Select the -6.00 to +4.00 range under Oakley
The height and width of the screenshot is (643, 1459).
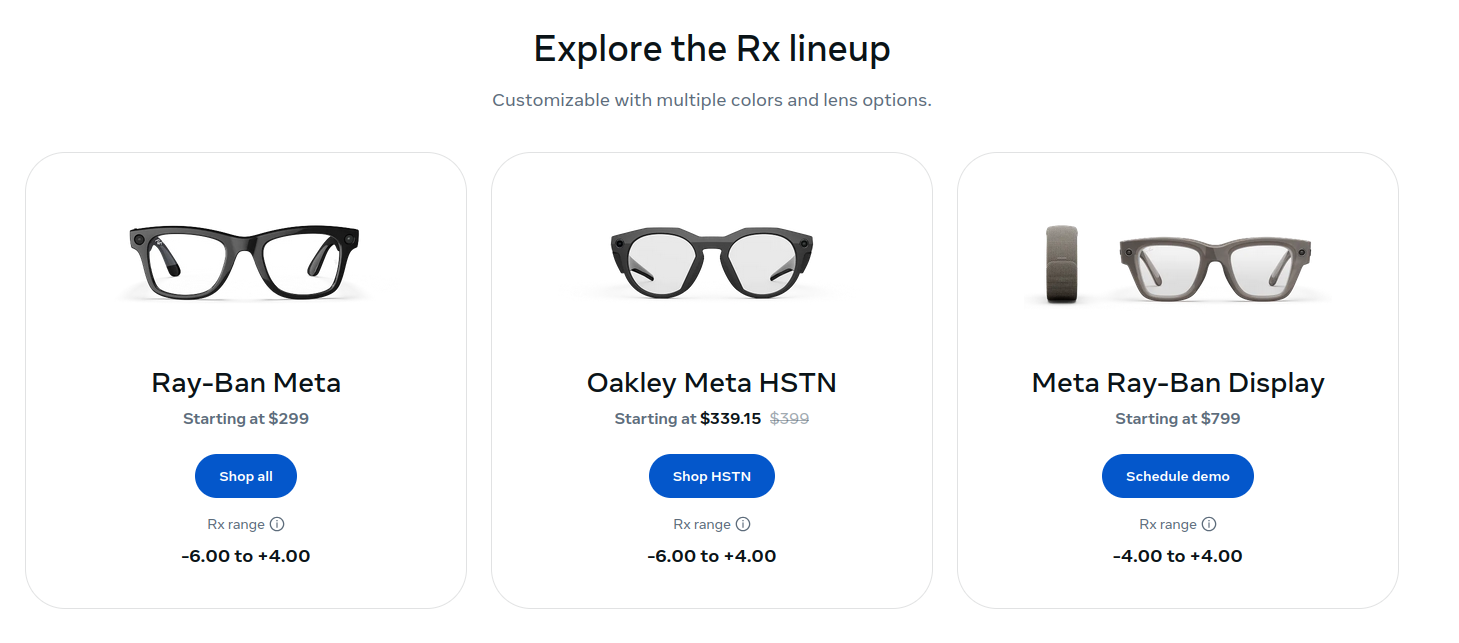pyautogui.click(x=711, y=556)
